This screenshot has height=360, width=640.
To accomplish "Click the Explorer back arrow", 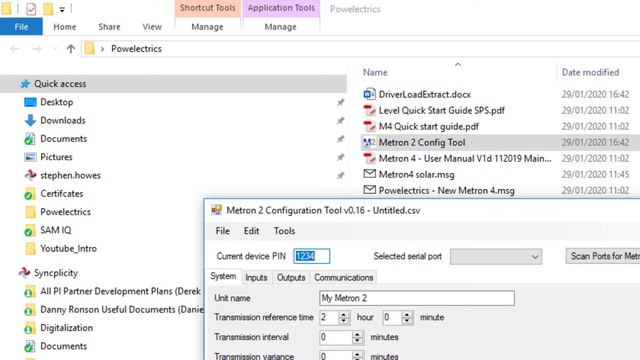I will coord(15,49).
